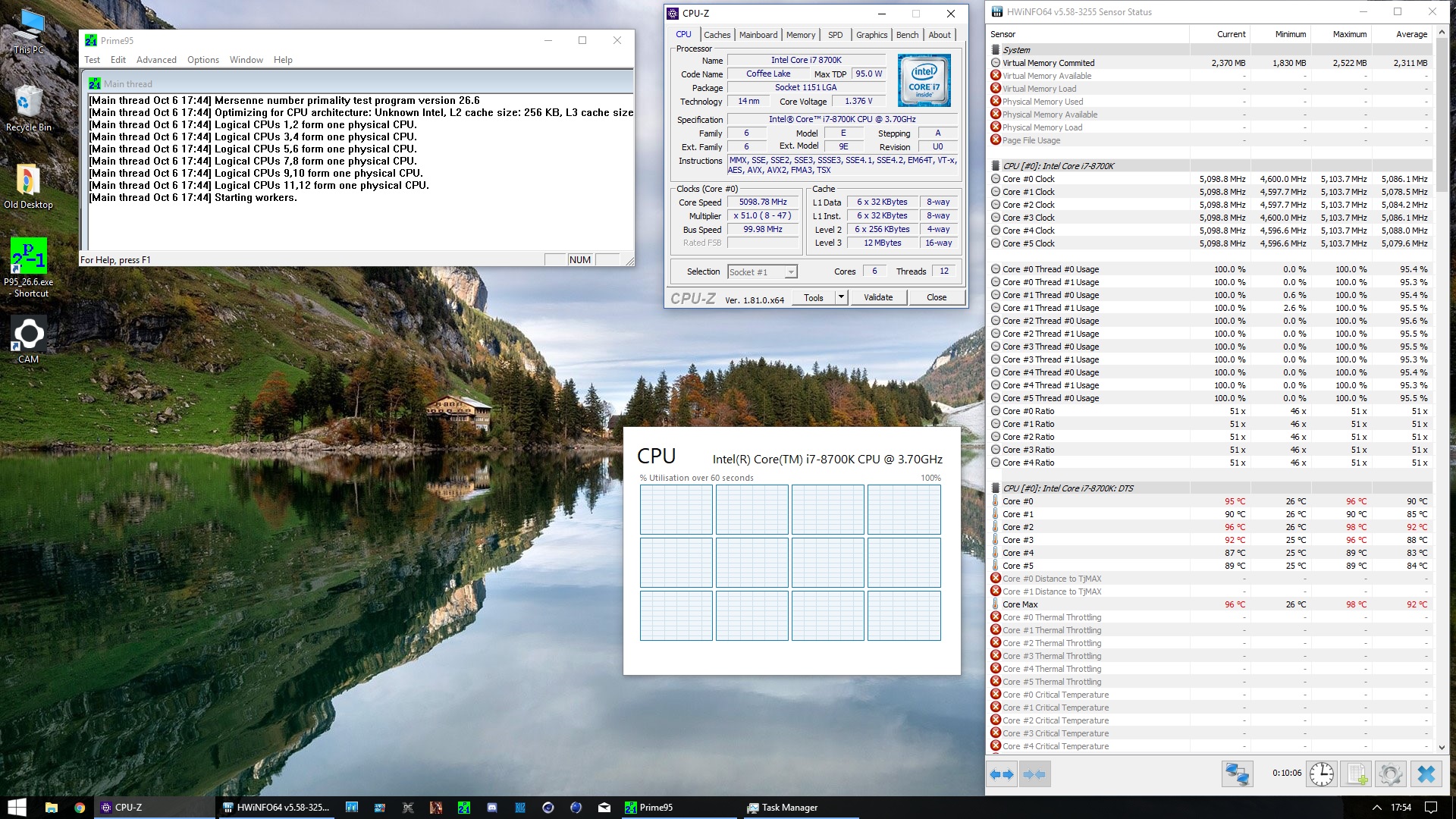Select Old Desktop folder icon

click(x=28, y=187)
